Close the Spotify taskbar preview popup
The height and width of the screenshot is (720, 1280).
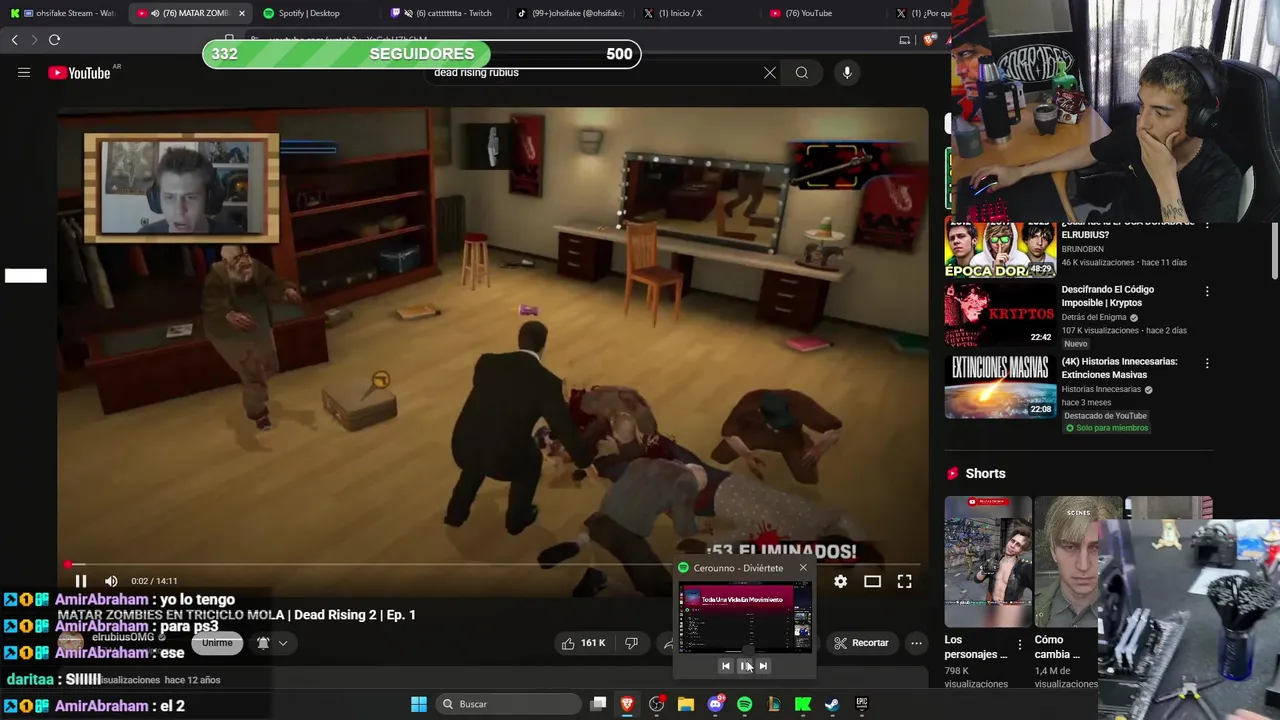pyautogui.click(x=802, y=568)
